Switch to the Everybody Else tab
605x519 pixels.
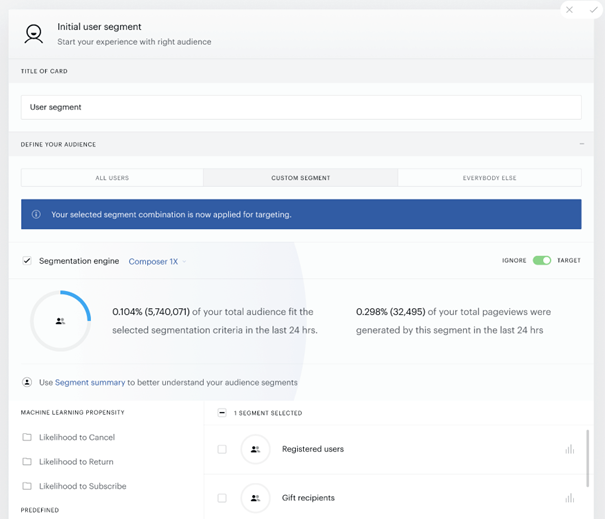490,178
